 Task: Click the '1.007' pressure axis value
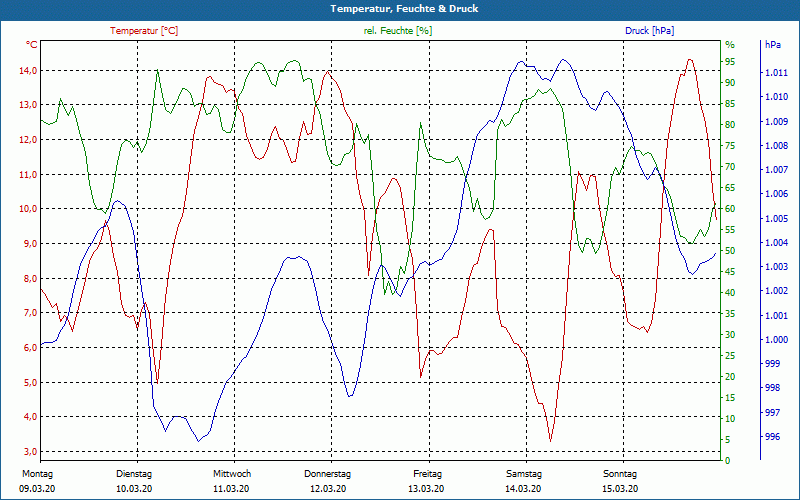pyautogui.click(x=776, y=170)
